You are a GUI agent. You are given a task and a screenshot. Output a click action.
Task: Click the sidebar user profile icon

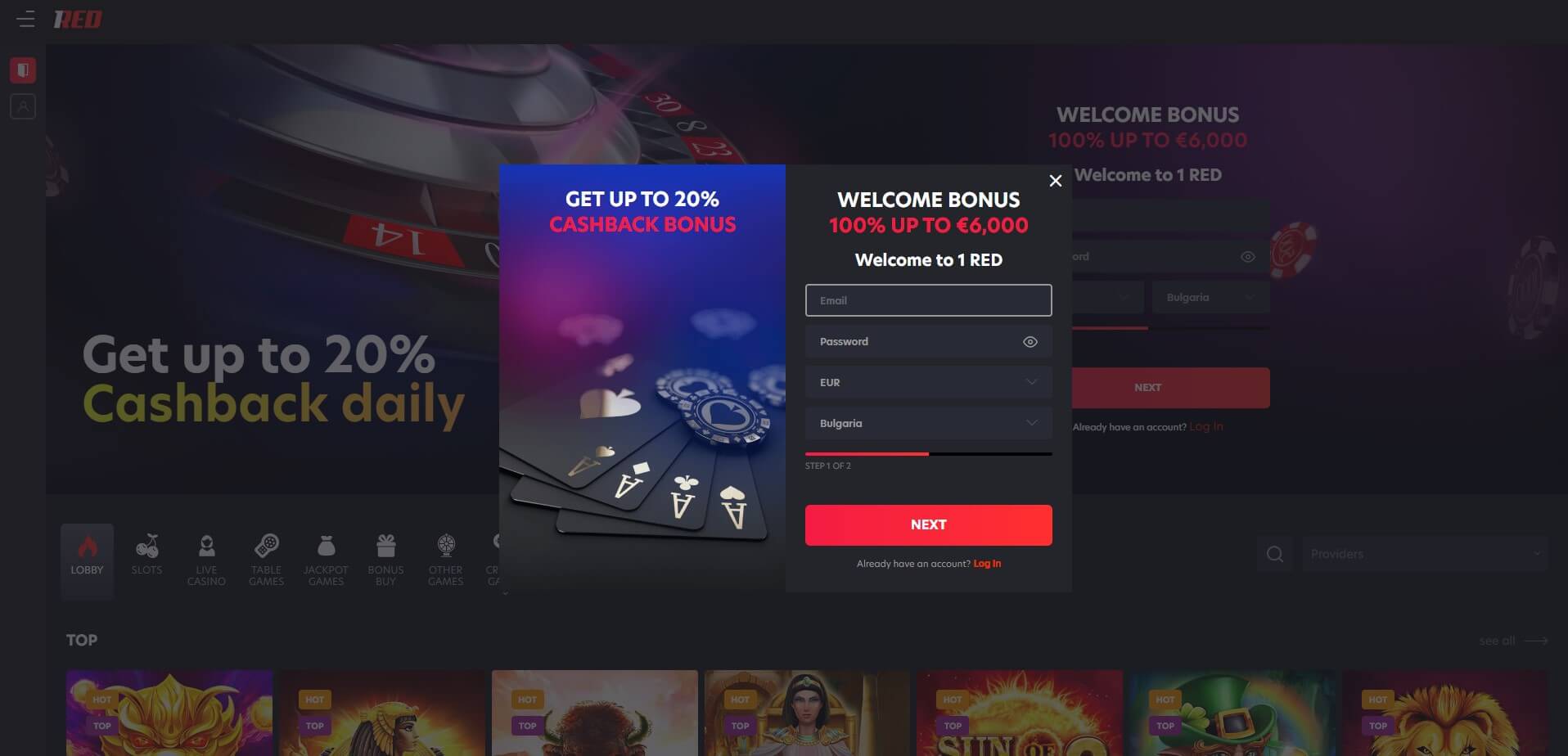coord(23,106)
